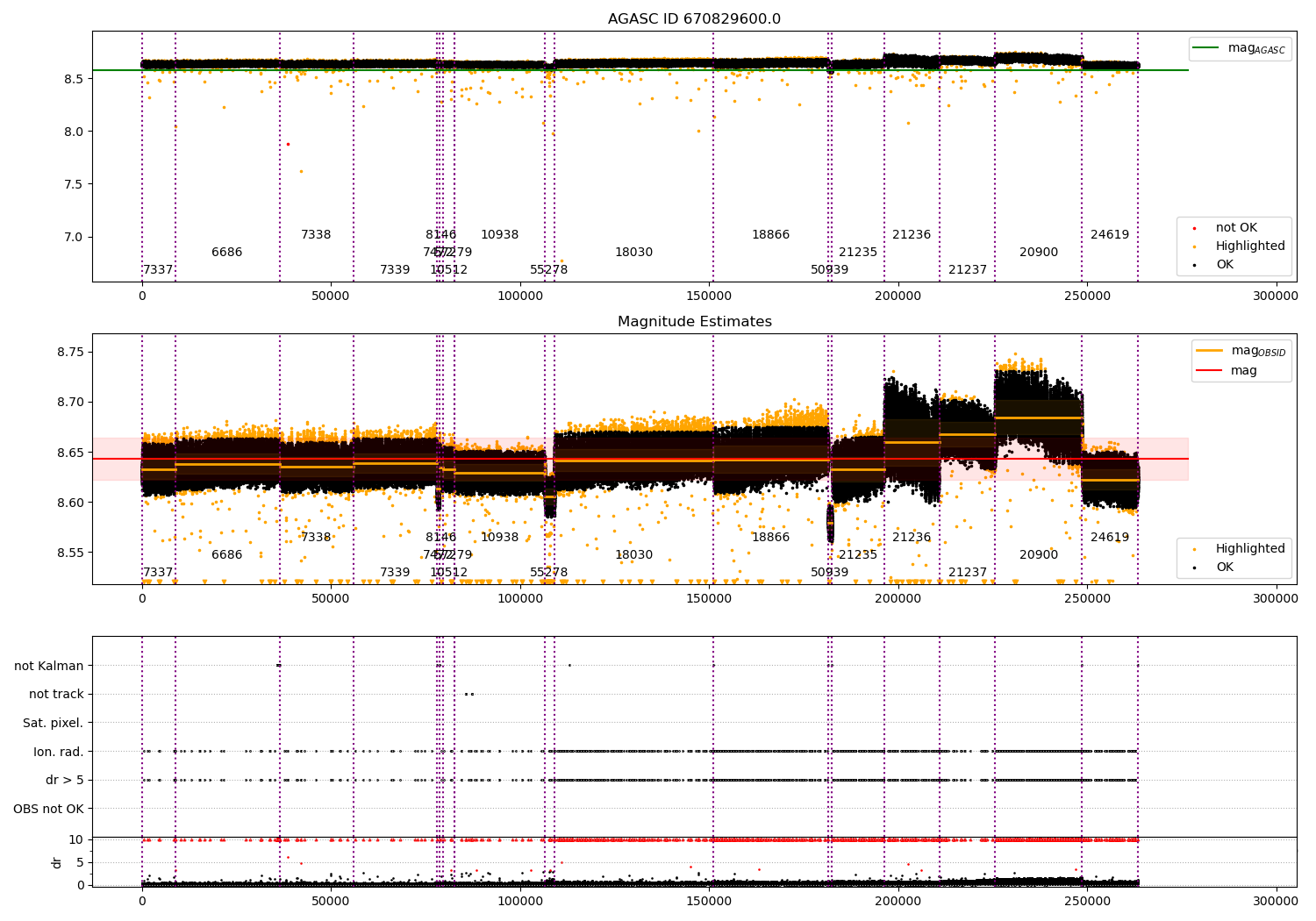Screen dimensions: 1316x921
Task: Click OBSID label 7338 in the top plot
Action: coord(316,235)
